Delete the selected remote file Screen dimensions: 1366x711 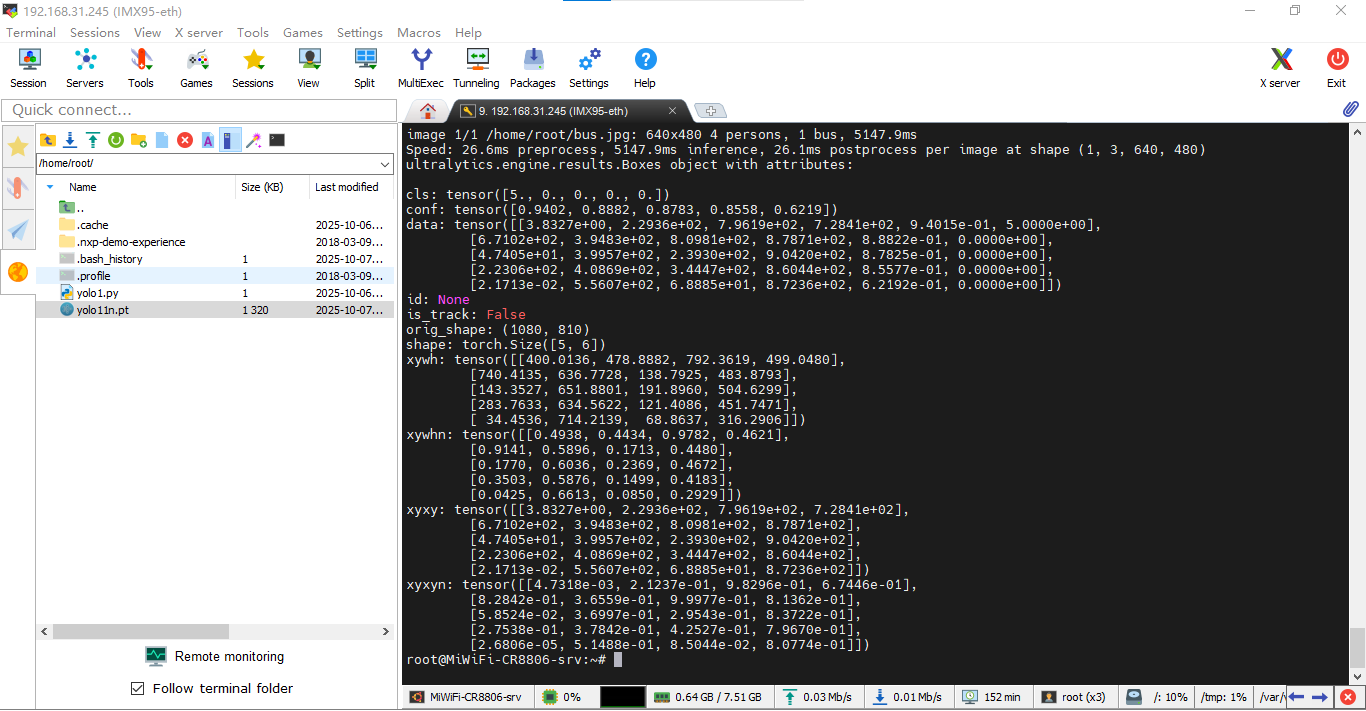[x=185, y=140]
